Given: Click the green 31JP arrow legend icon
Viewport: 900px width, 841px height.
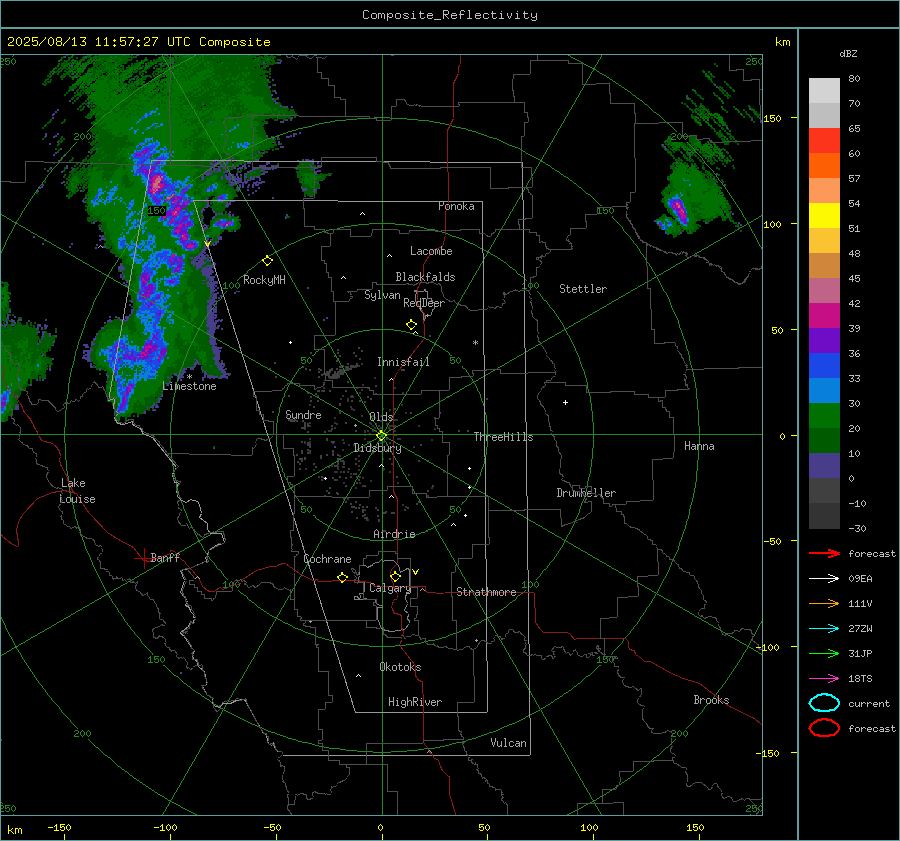Looking at the screenshot, I should coord(824,653).
